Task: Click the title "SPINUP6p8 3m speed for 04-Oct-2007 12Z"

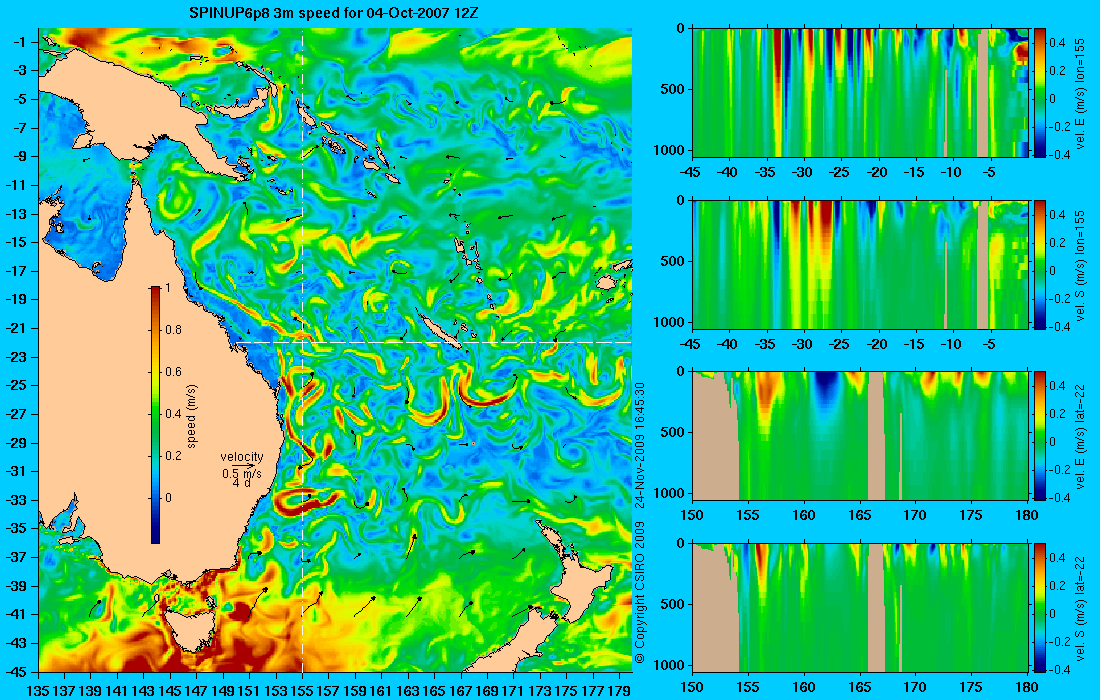Action: point(335,13)
